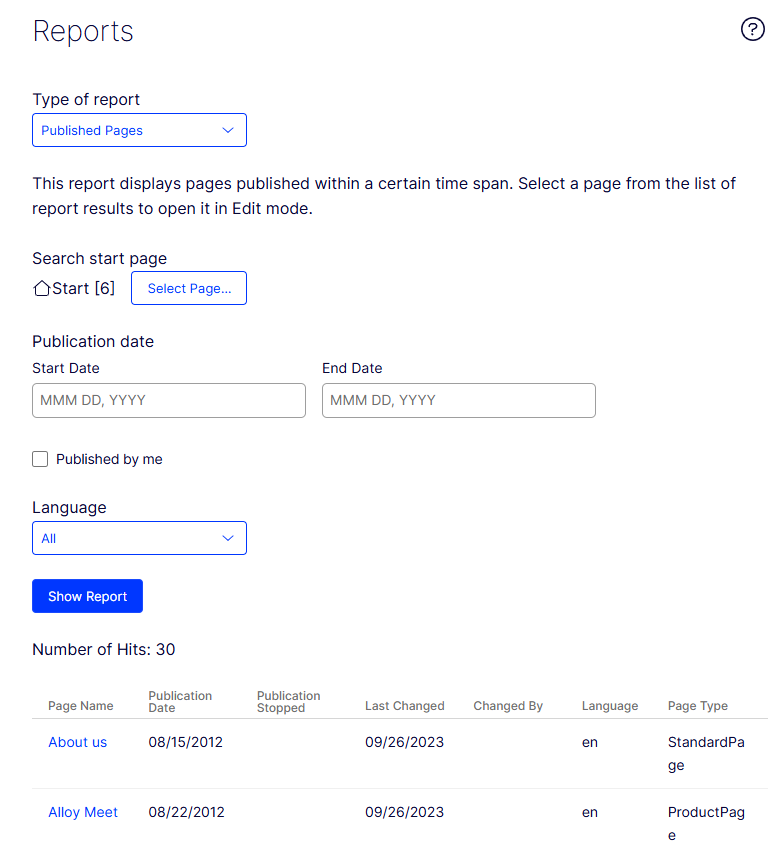This screenshot has height=853, width=784.
Task: Open the help question mark icon
Action: 752,29
